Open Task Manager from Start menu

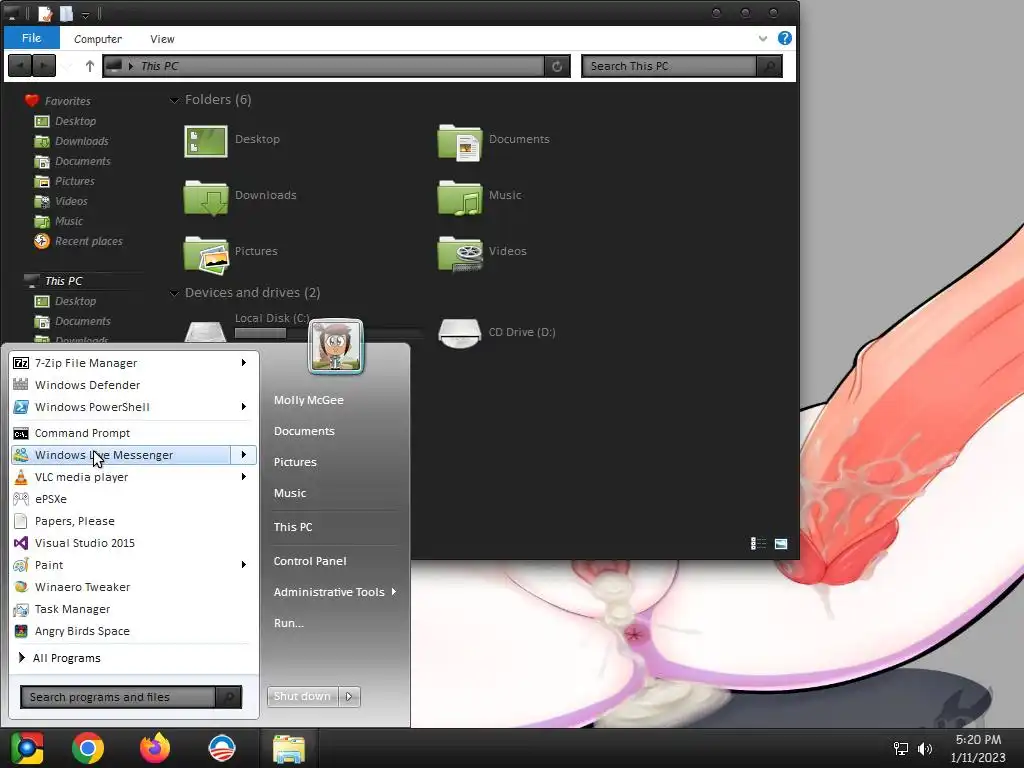(x=133, y=609)
